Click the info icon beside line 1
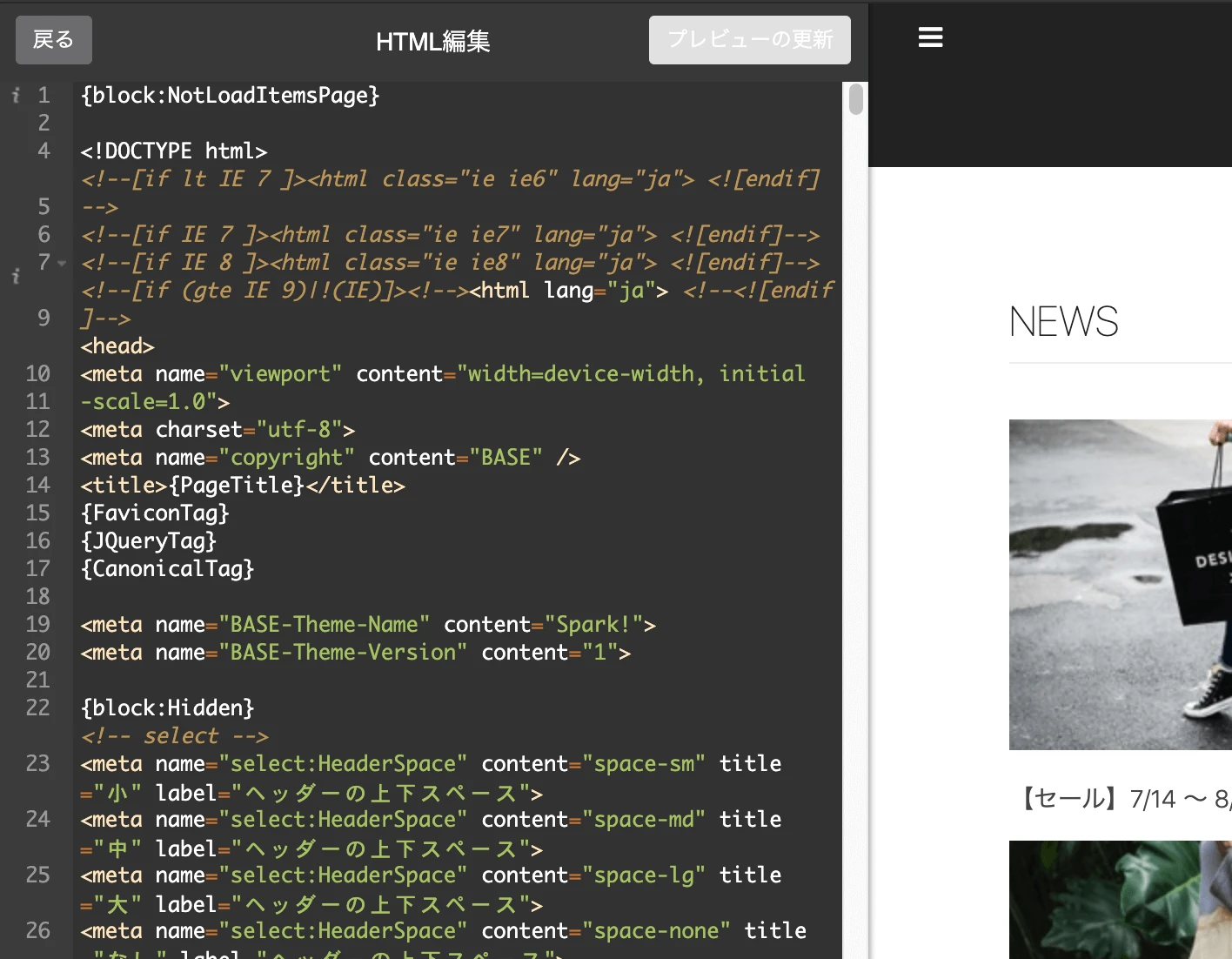 coord(15,96)
